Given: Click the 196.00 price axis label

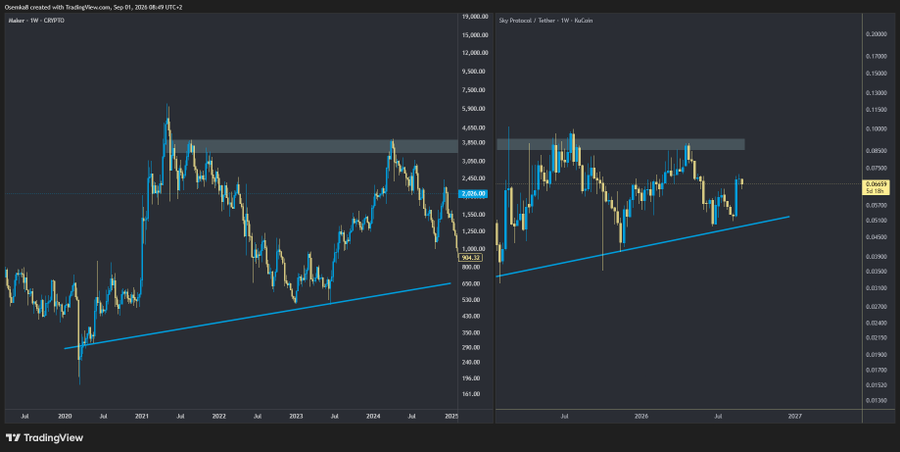Looking at the screenshot, I should coord(471,378).
